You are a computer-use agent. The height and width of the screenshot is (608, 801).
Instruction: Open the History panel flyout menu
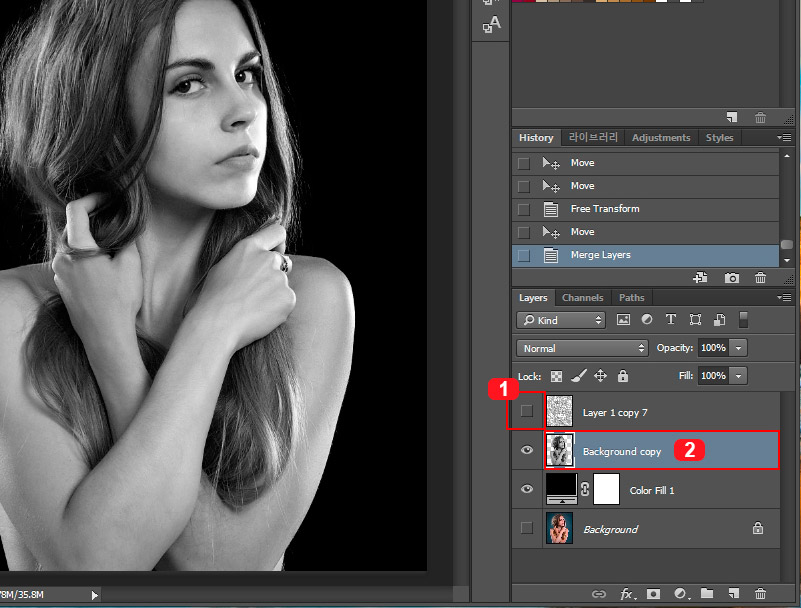(x=784, y=137)
